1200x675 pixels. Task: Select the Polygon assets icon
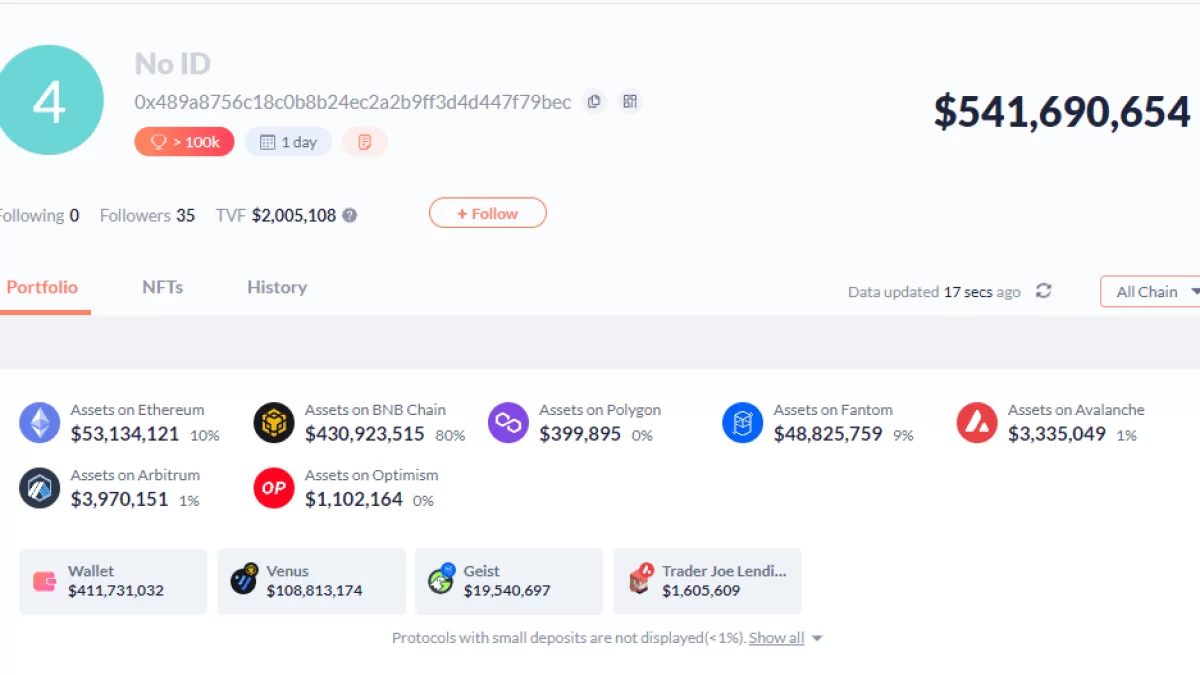point(508,423)
